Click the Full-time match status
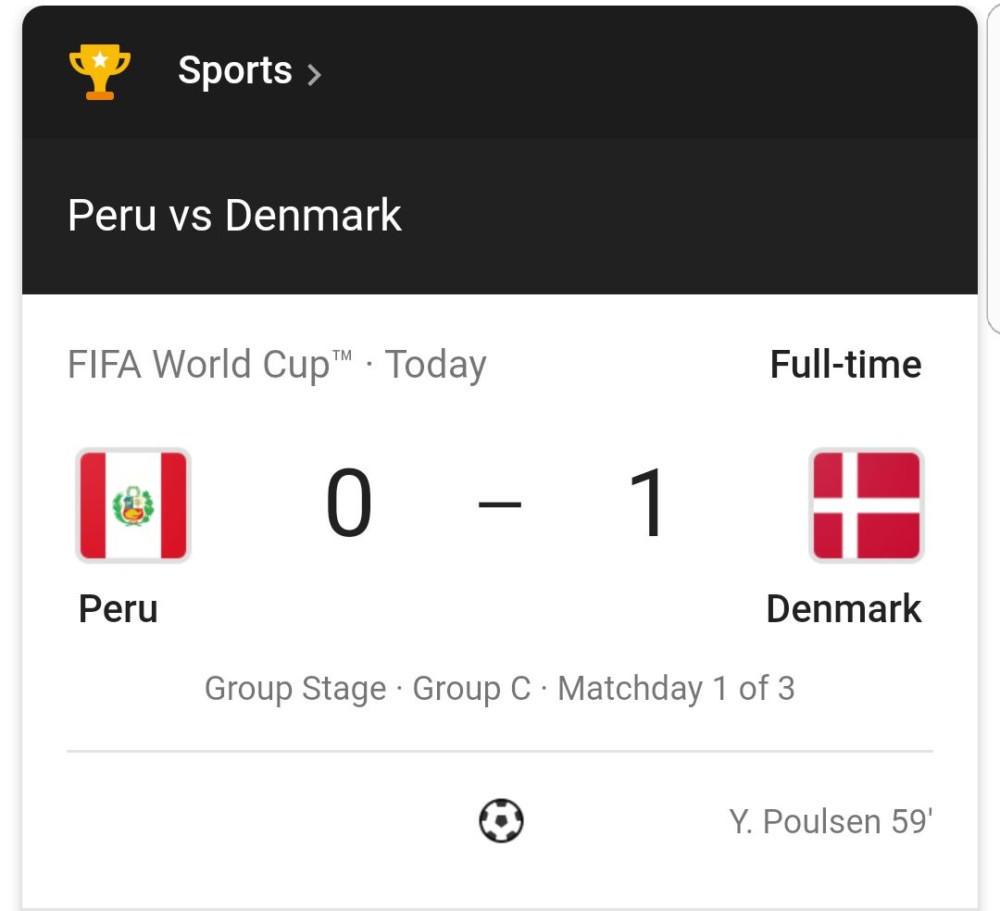Screen dimensions: 1000x911 tap(846, 364)
